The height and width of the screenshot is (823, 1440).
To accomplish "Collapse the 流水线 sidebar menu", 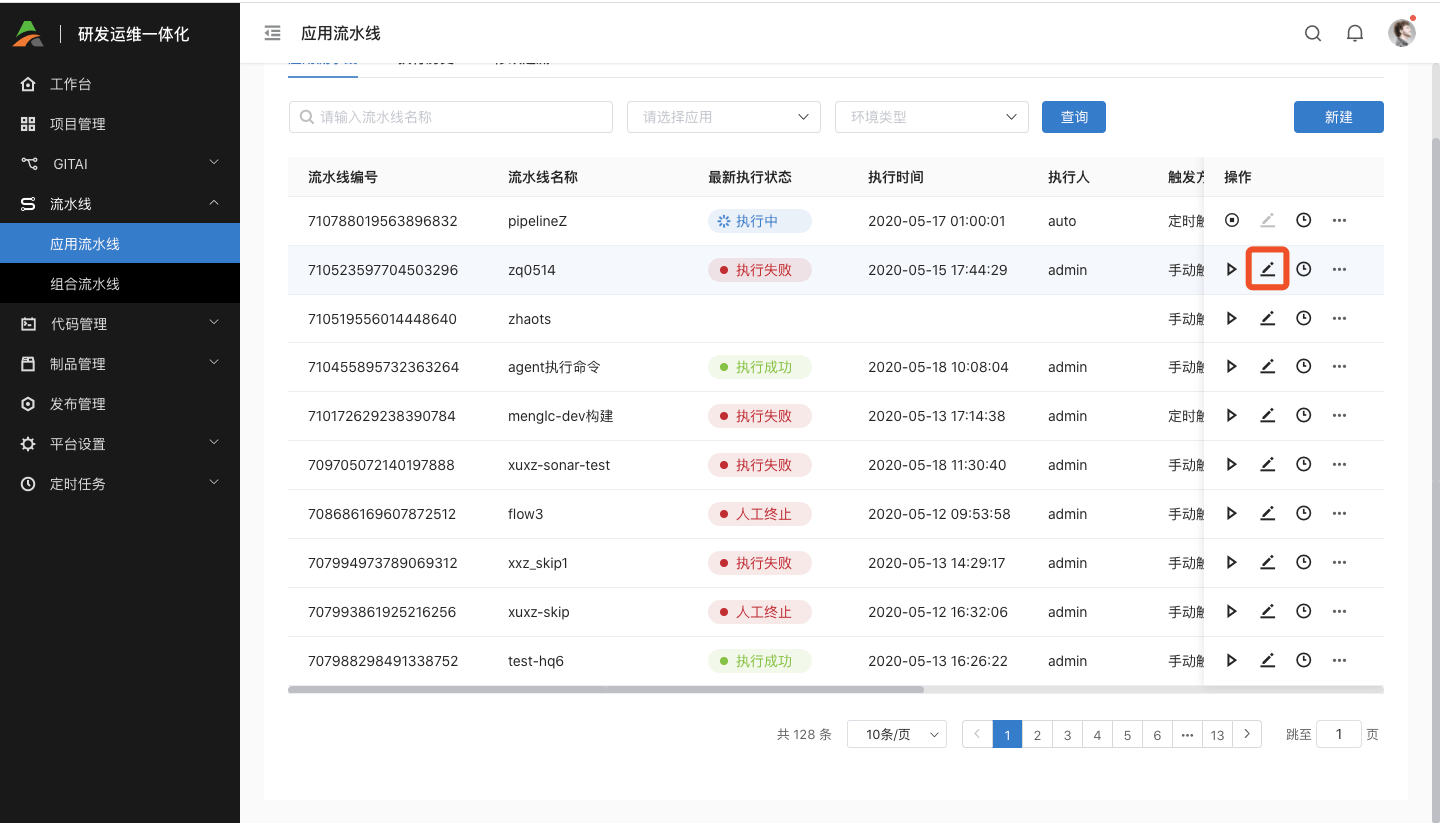I will click(120, 203).
